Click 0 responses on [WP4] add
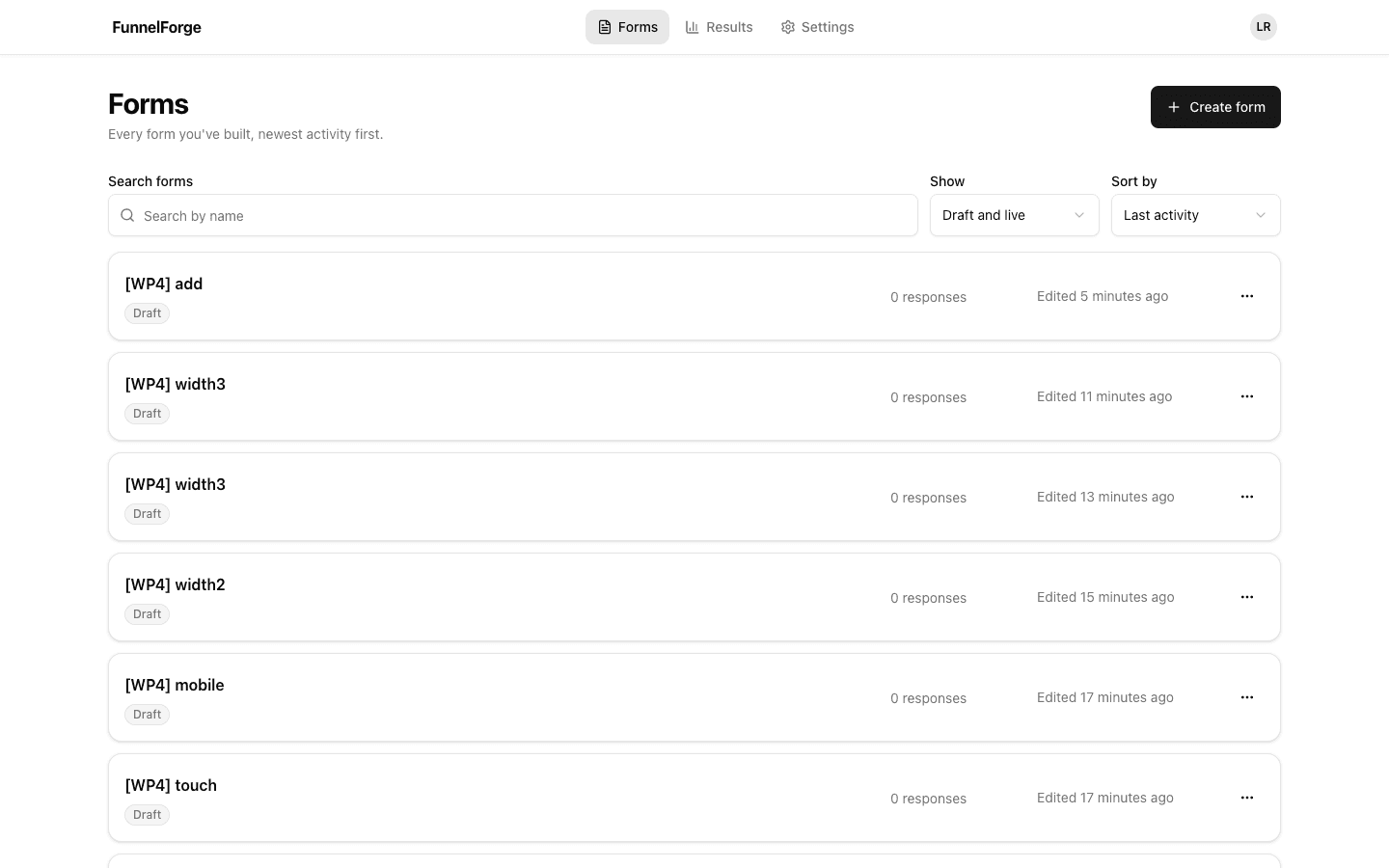This screenshot has width=1389, height=868. coord(928,297)
